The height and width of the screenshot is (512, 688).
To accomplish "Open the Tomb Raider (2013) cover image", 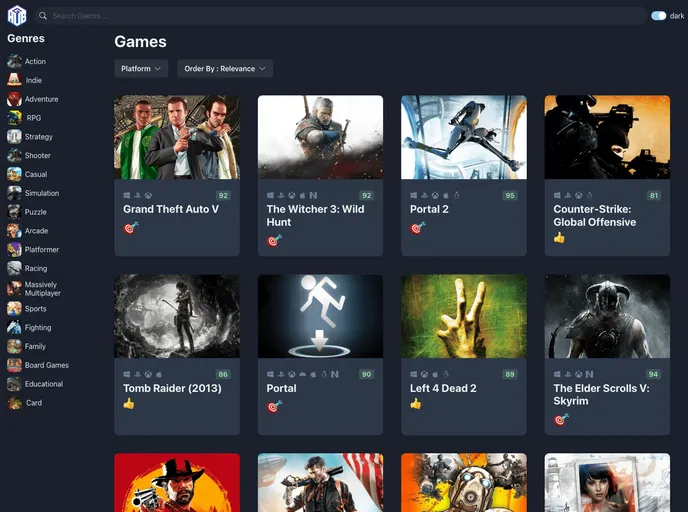I will click(x=177, y=316).
